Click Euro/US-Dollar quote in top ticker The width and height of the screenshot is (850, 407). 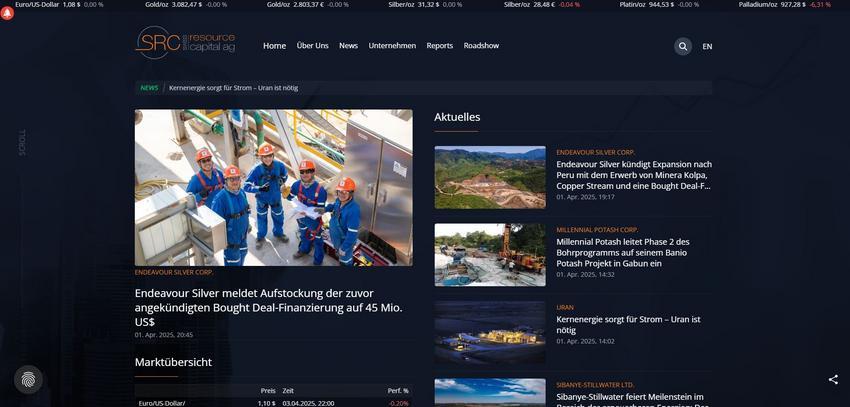pos(60,4)
